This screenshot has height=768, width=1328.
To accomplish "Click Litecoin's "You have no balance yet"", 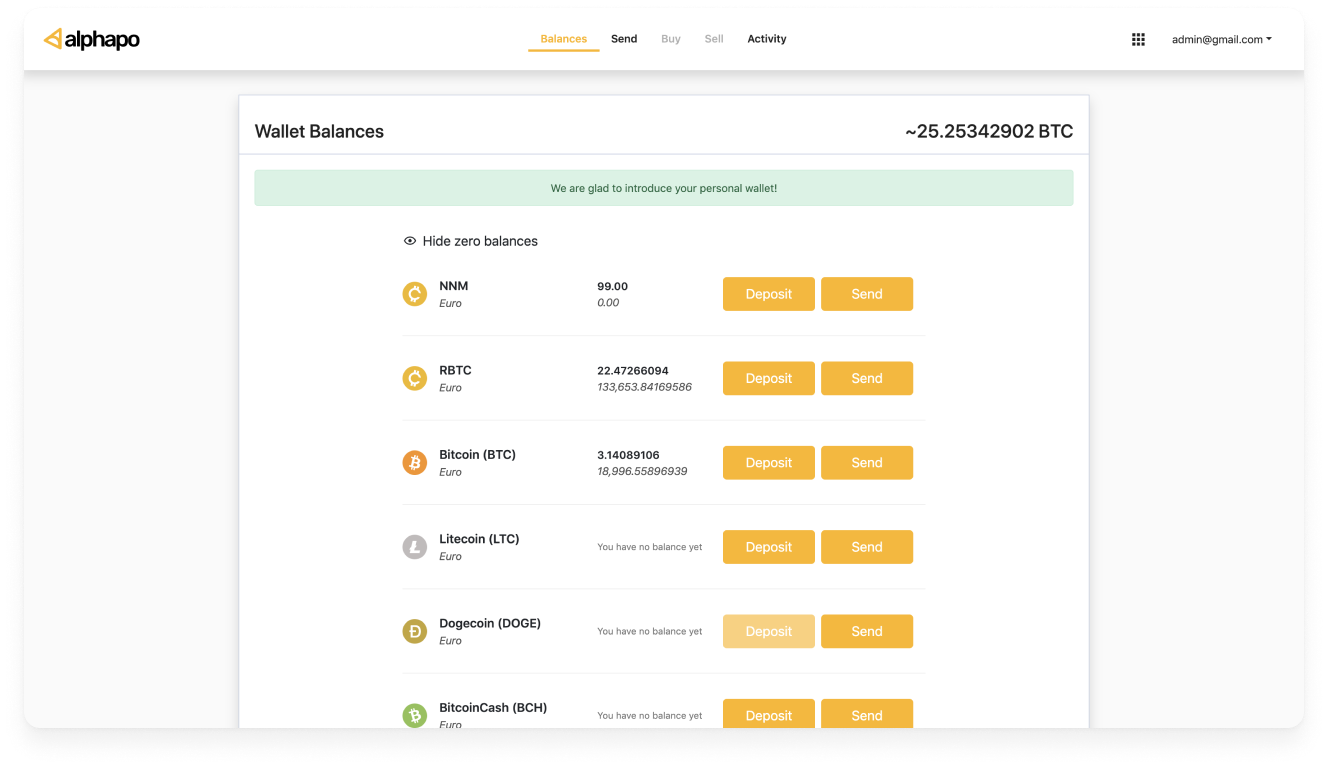I will (650, 547).
